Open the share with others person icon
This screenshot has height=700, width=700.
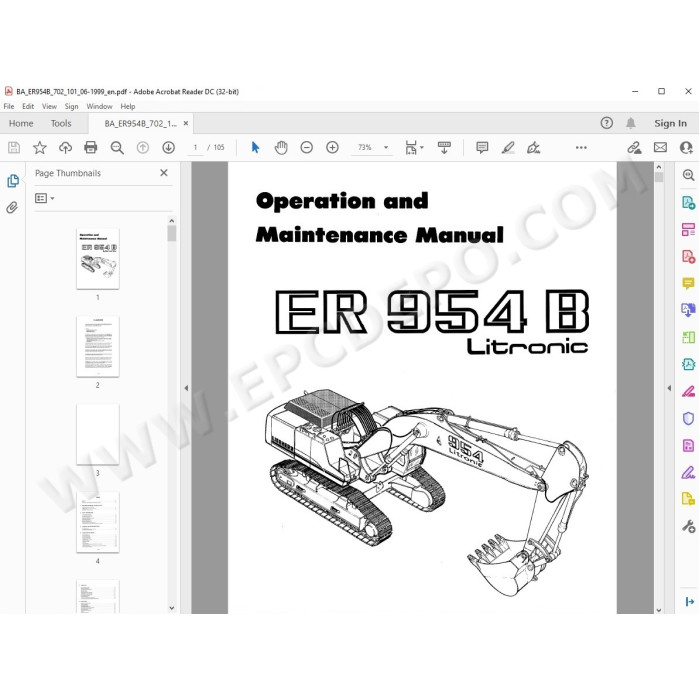pyautogui.click(x=686, y=147)
